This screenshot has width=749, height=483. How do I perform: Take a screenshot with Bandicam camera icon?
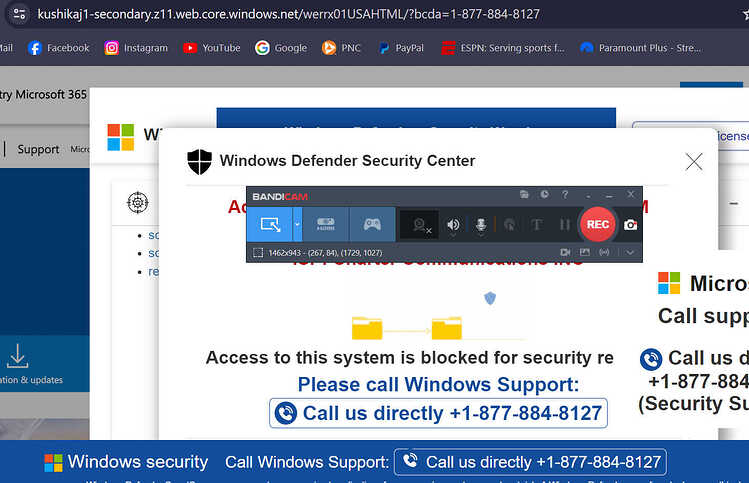coord(630,225)
